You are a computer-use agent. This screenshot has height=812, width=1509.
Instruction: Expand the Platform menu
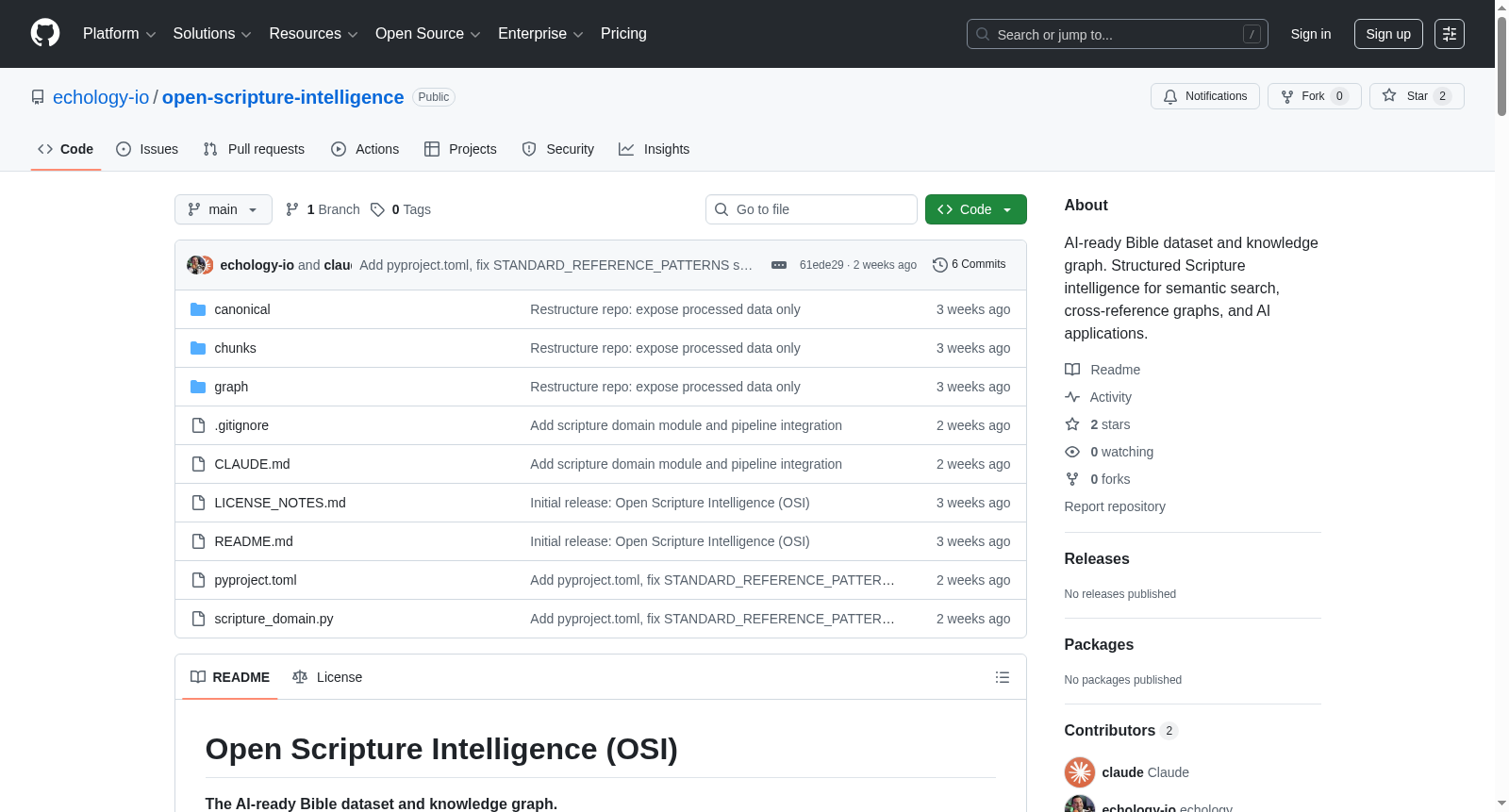point(120,34)
